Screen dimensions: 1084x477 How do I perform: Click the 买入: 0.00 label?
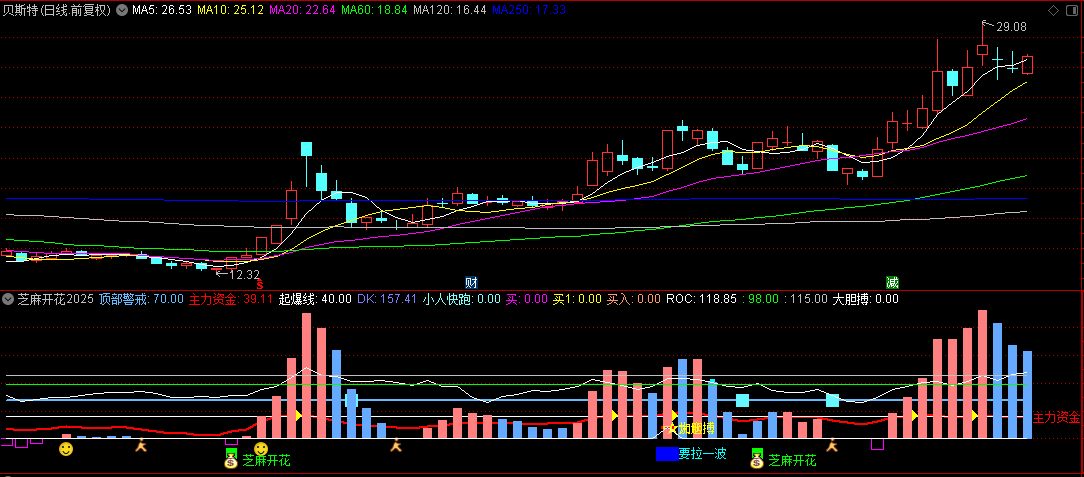pos(634,299)
